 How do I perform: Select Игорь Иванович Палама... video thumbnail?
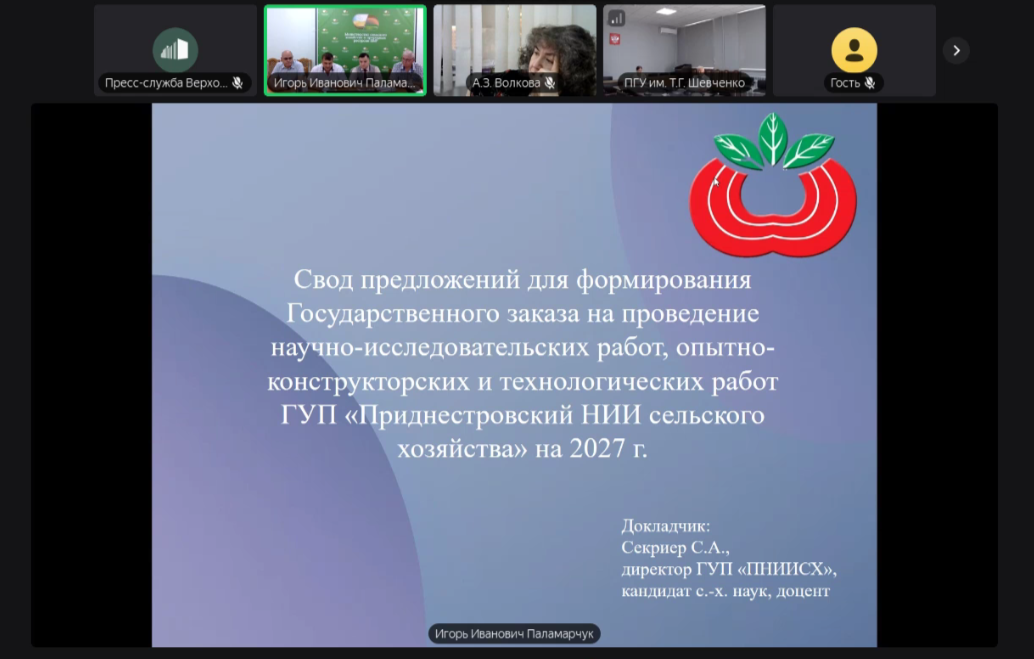[345, 50]
